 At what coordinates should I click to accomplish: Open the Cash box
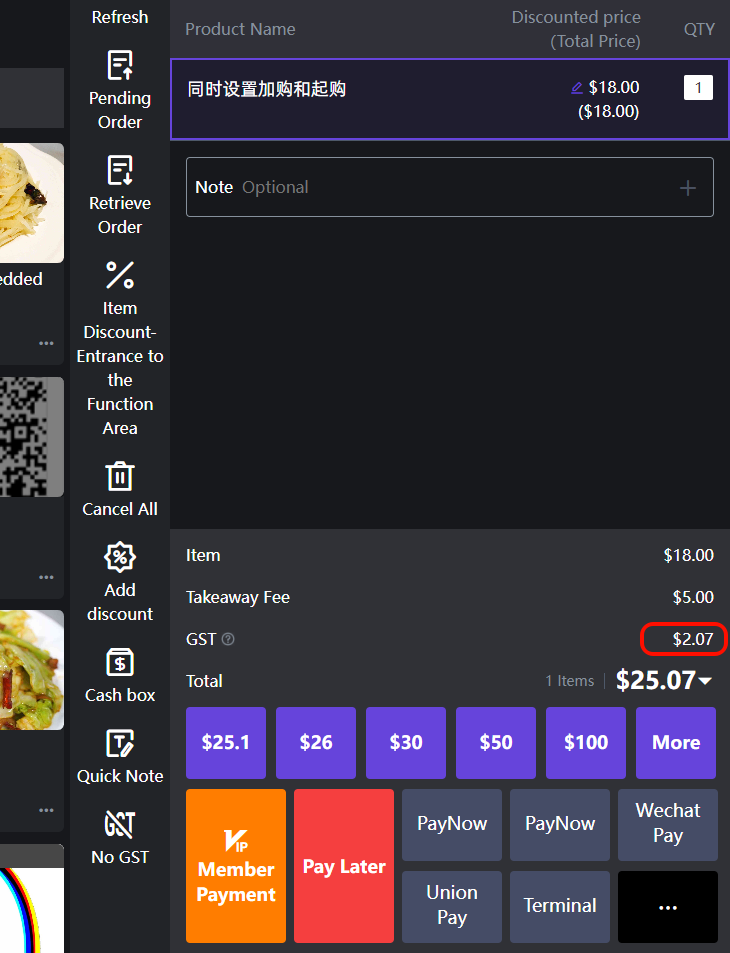[x=120, y=662]
